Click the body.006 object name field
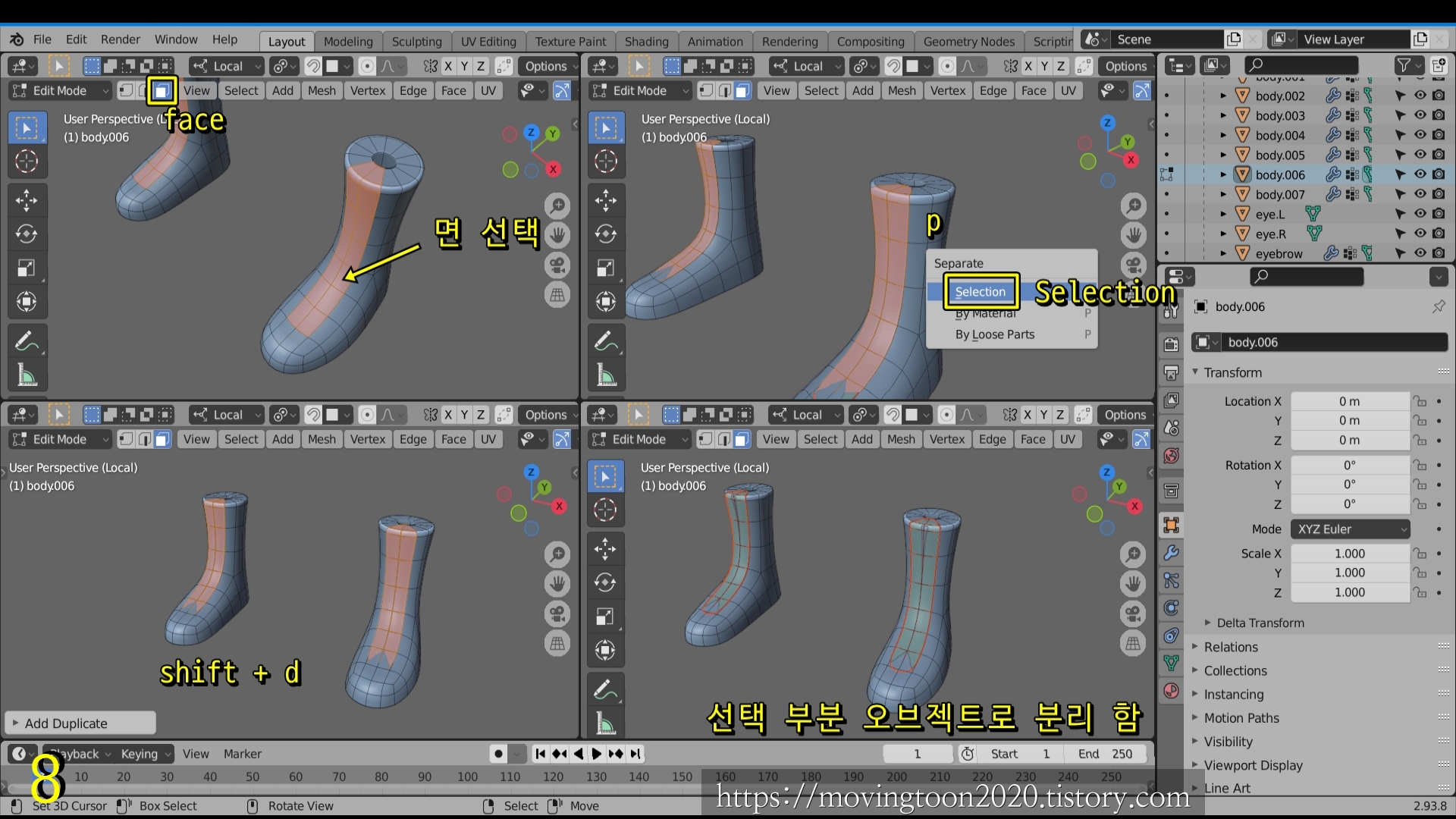Image resolution: width=1456 pixels, height=819 pixels. (x=1319, y=343)
